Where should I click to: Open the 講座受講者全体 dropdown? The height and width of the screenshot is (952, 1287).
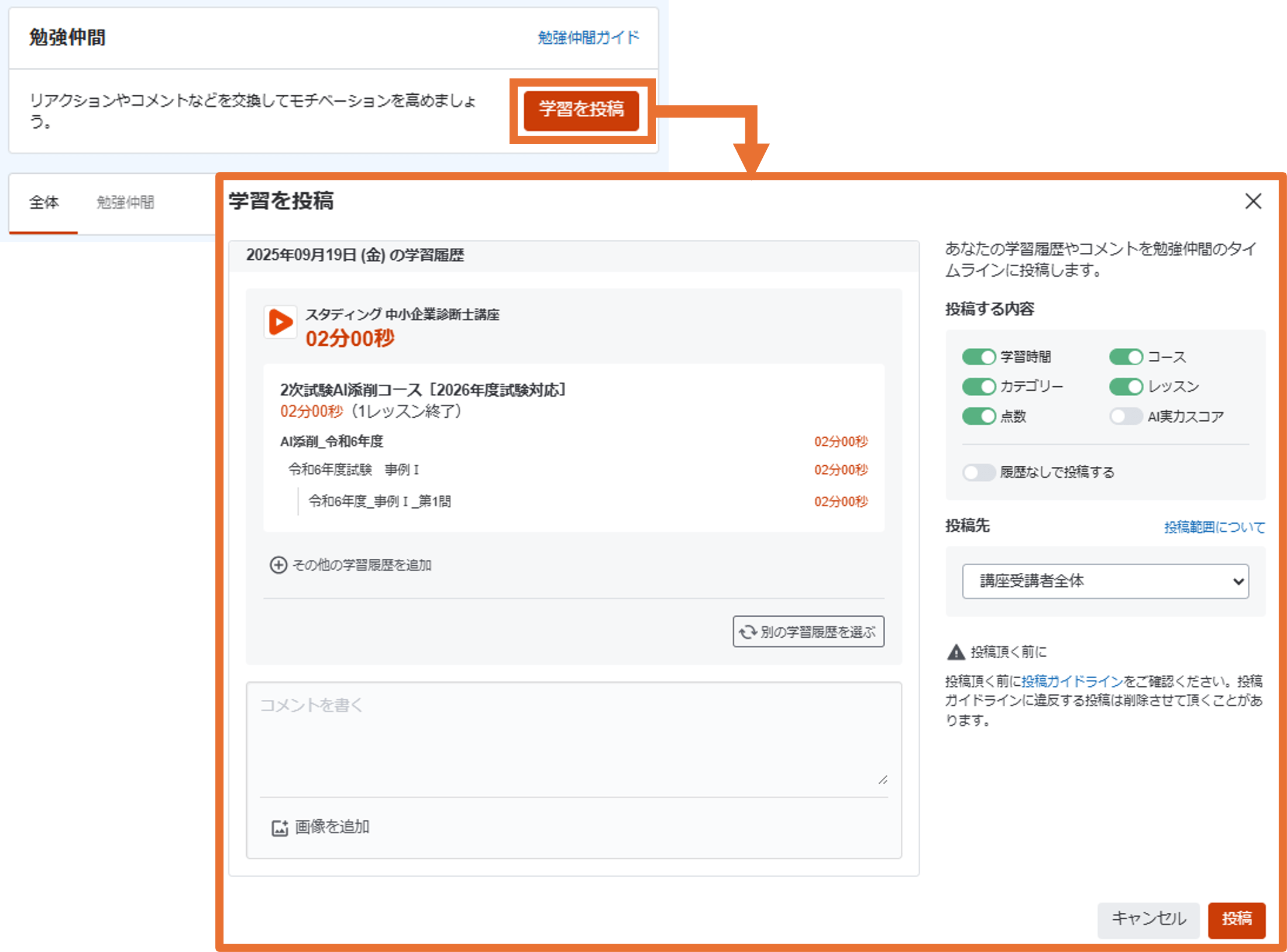click(x=1105, y=581)
